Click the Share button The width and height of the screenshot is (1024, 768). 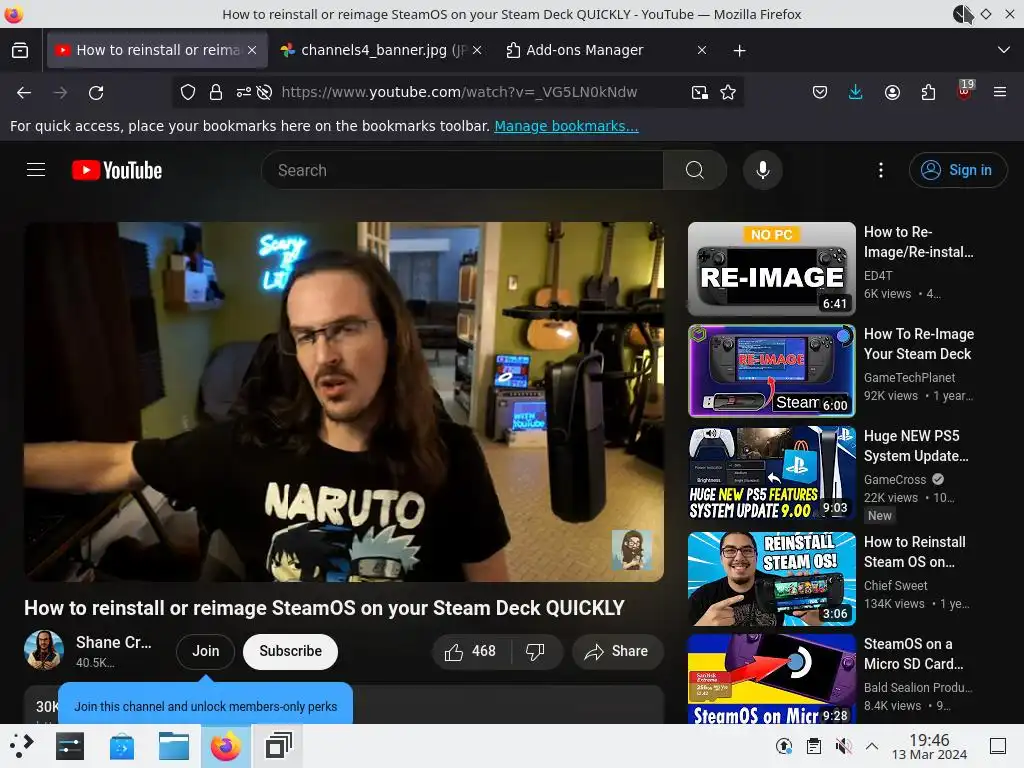(x=617, y=651)
